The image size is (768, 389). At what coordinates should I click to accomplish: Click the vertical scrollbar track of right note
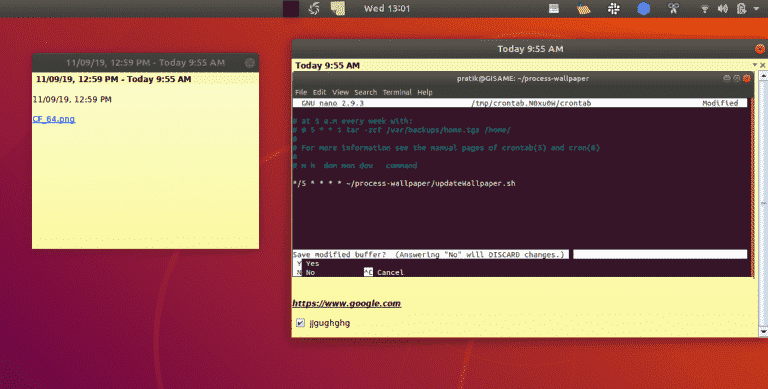(x=763, y=203)
